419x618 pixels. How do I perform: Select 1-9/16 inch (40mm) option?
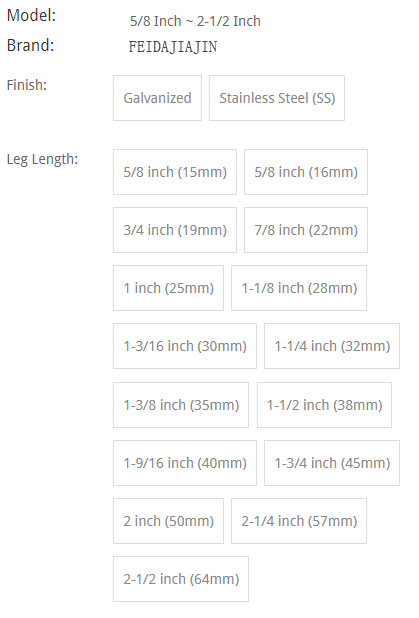[x=185, y=463]
